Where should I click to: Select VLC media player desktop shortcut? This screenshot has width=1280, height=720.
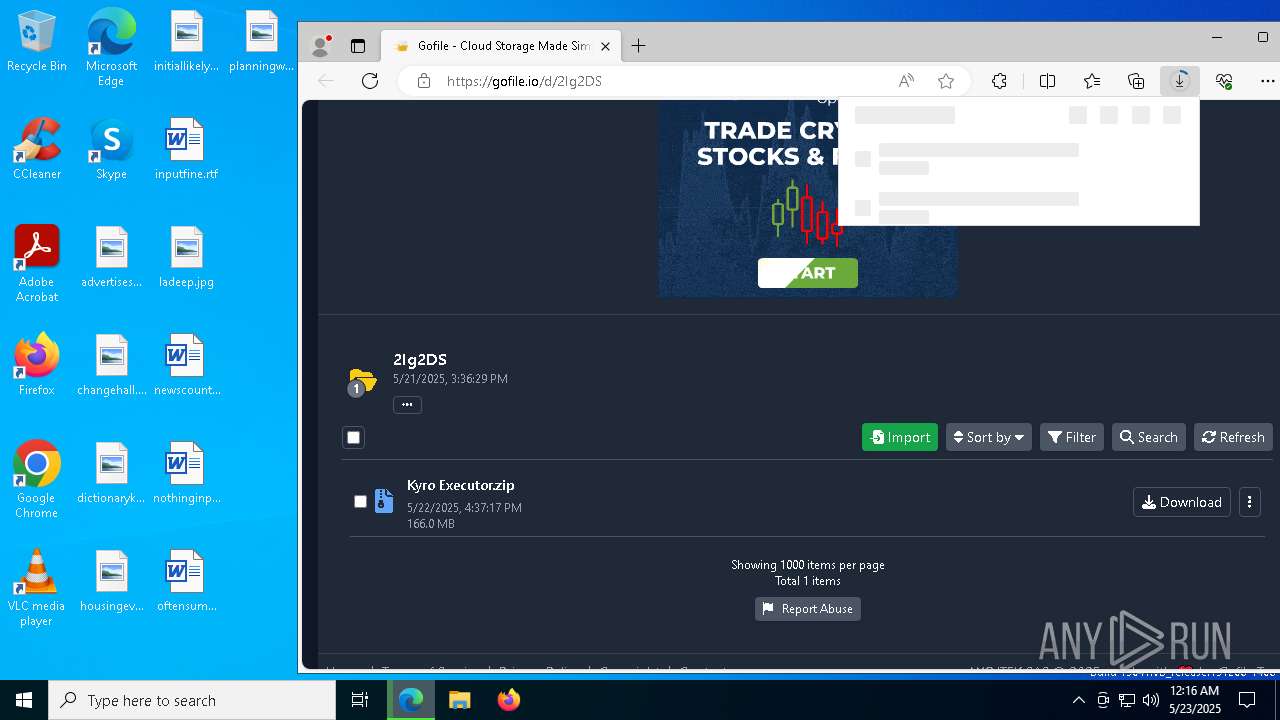pyautogui.click(x=37, y=588)
